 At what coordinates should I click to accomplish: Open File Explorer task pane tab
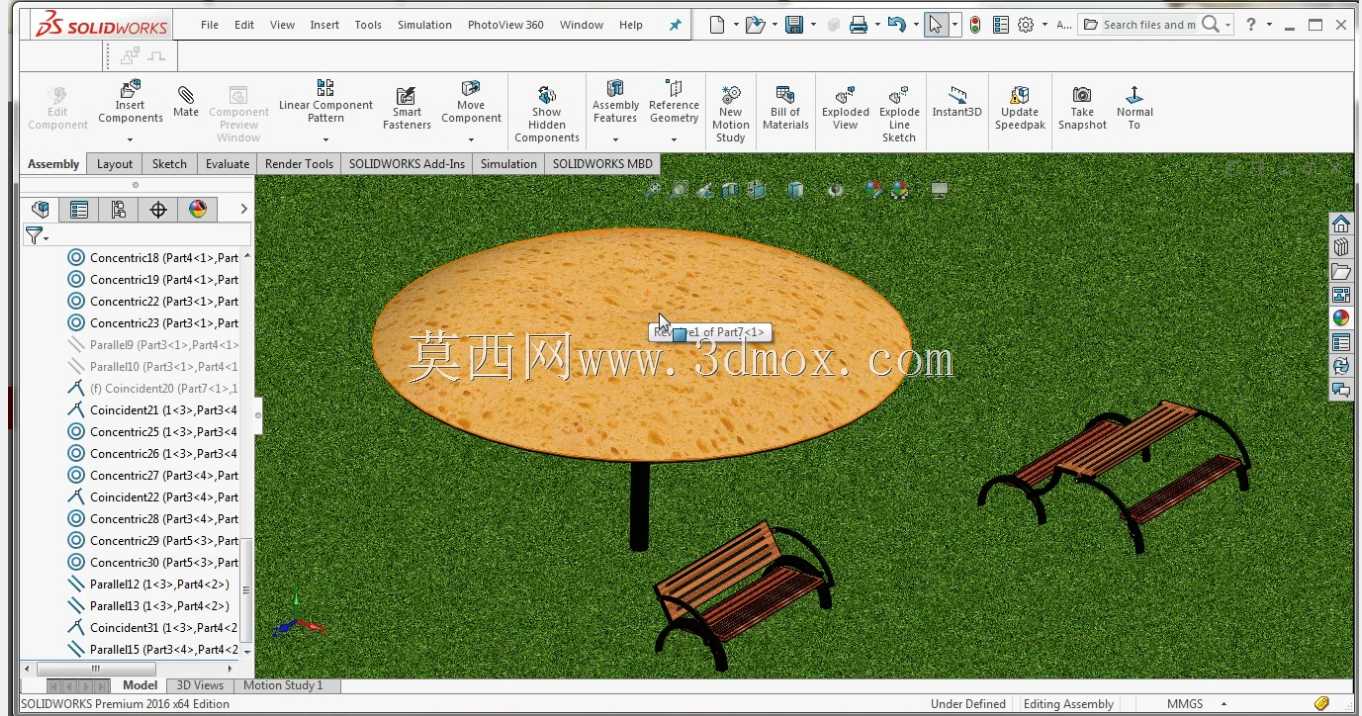point(1341,271)
